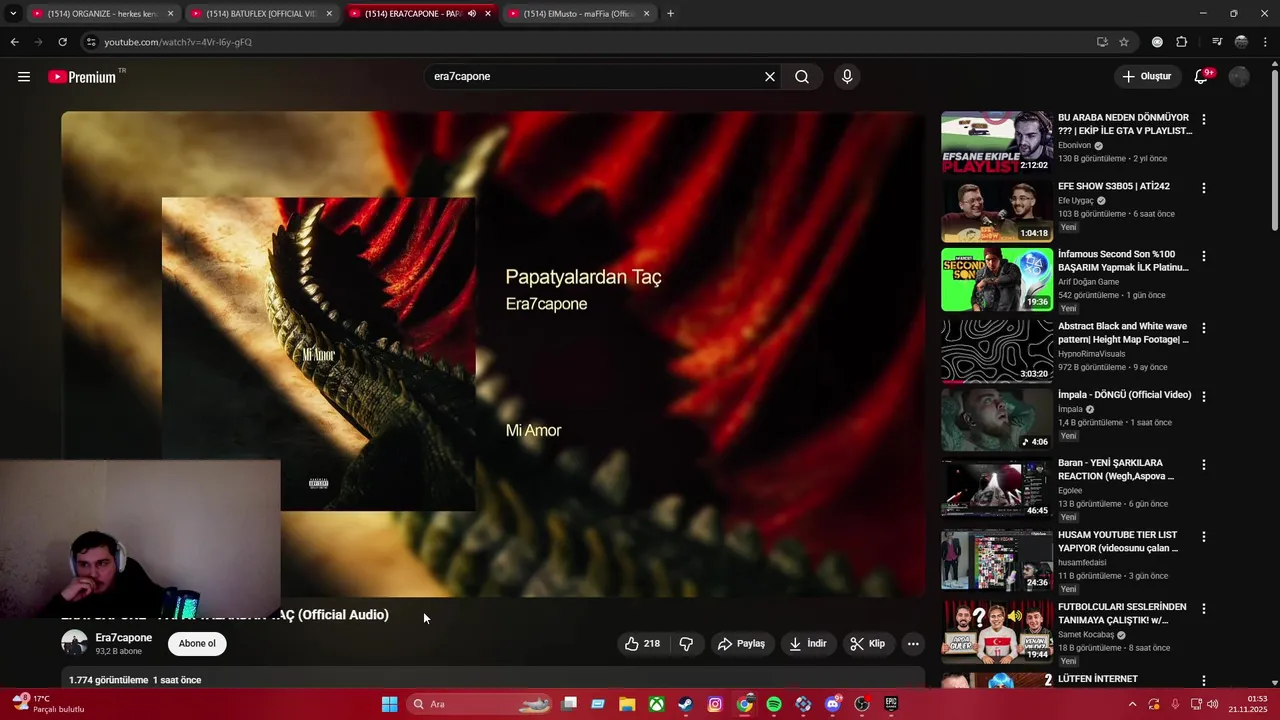
Task: Open options for BU ARABA NEDEN DÖNMÜYOR video
Action: pos(1204,119)
